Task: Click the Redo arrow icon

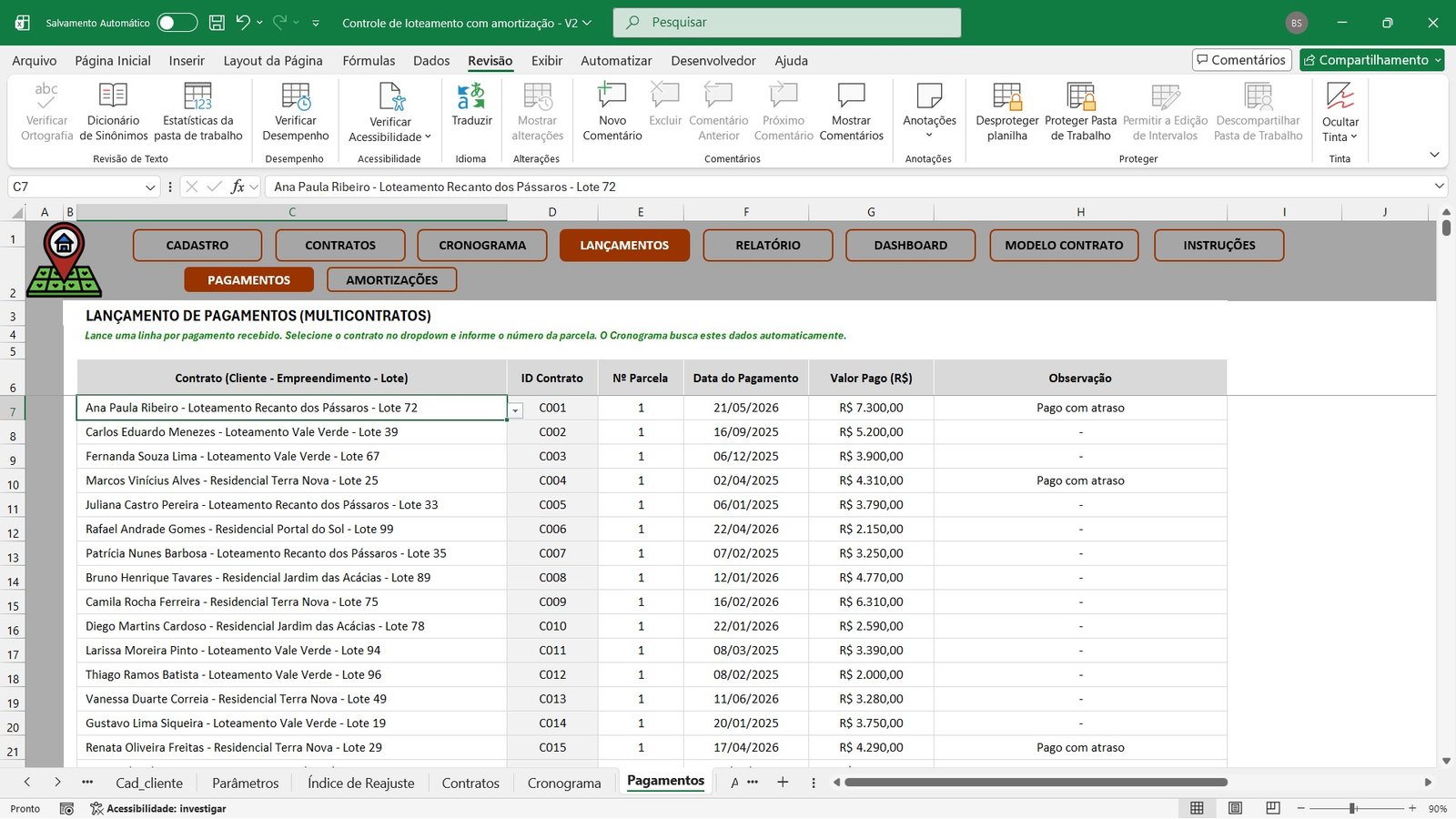Action: 280,23
